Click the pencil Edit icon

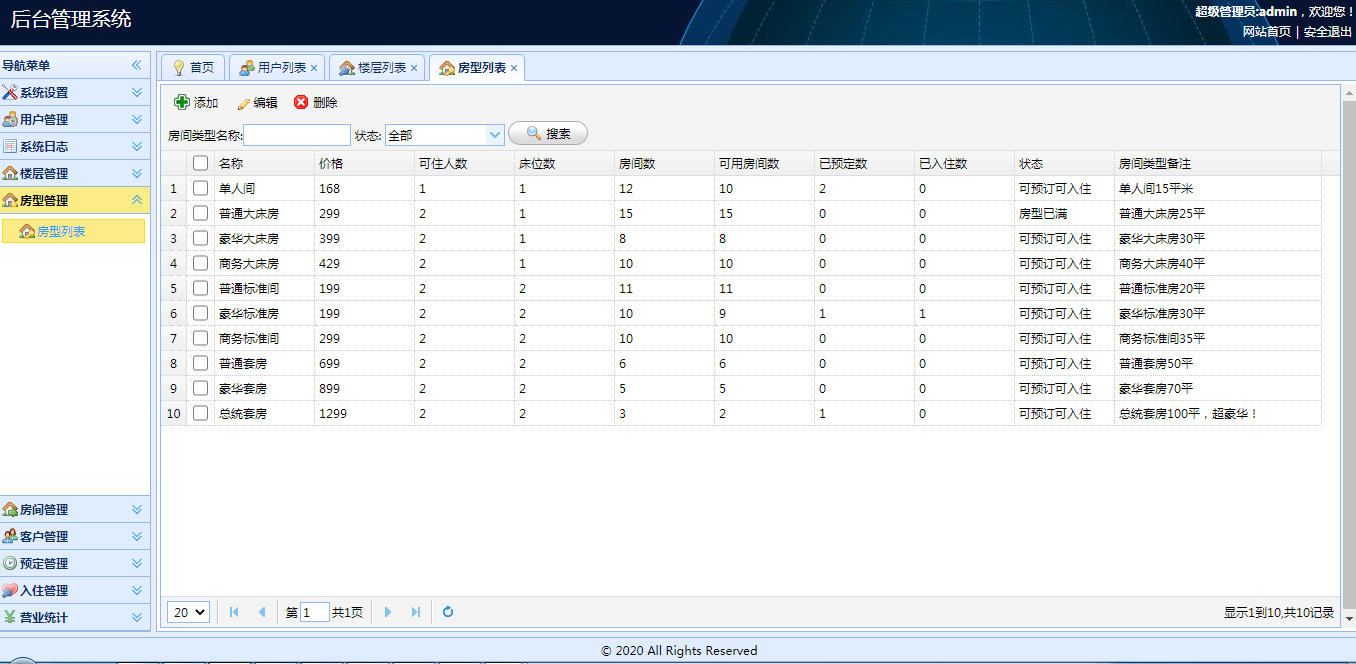(243, 103)
